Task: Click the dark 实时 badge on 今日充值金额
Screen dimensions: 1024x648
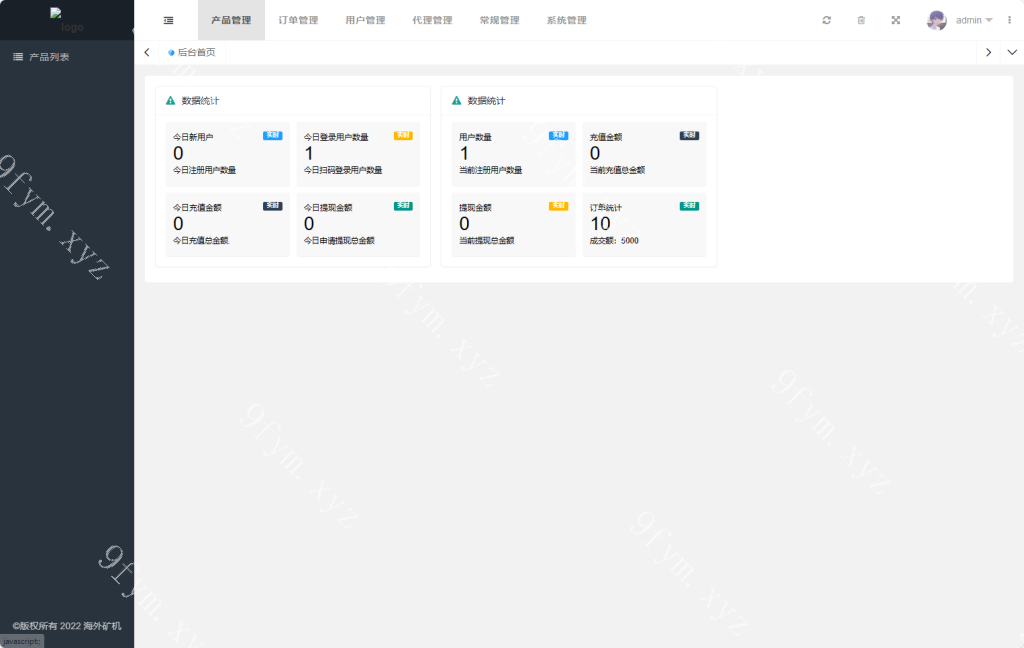Action: coord(273,206)
